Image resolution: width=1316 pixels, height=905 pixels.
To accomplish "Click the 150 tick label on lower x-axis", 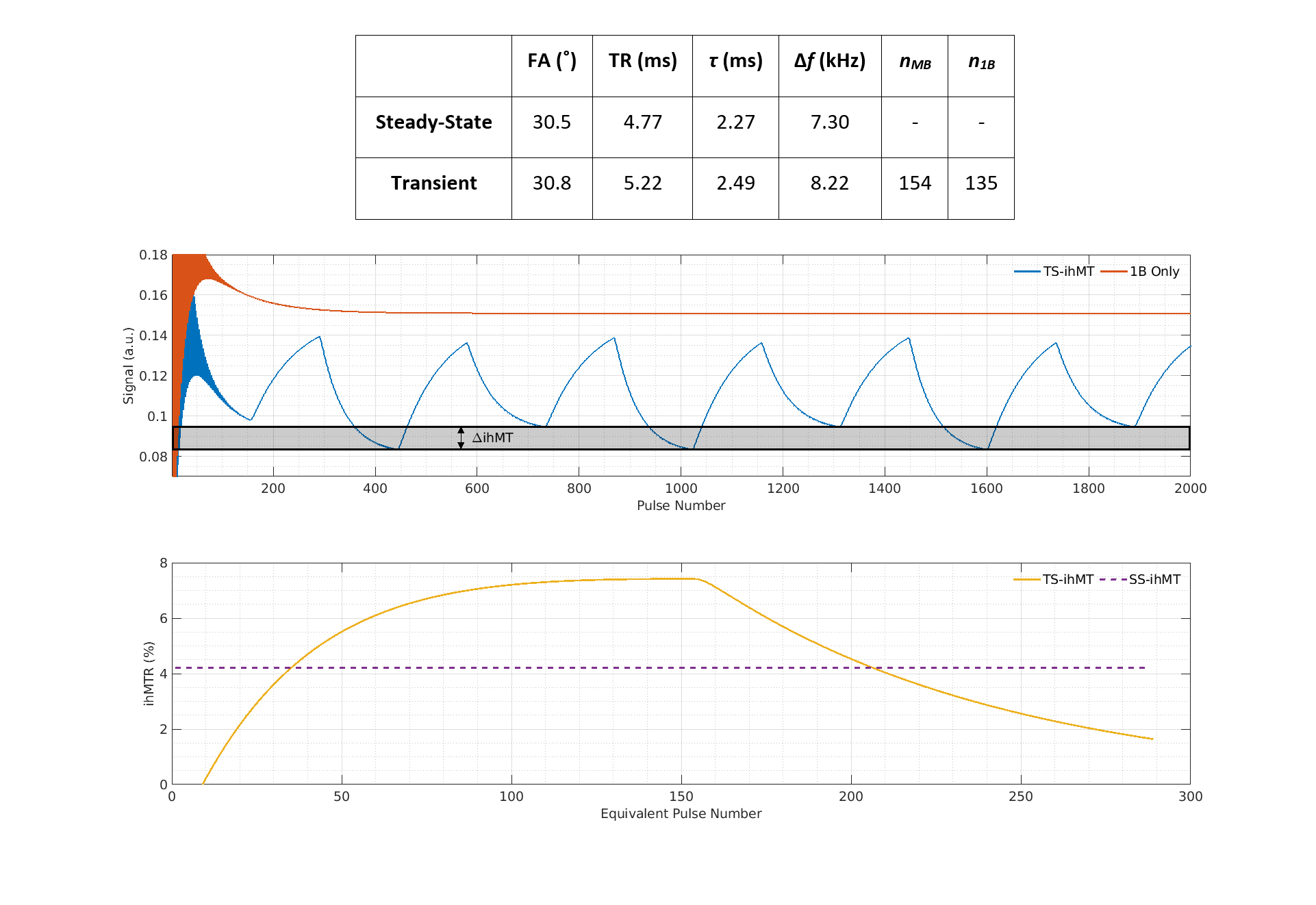I will 681,797.
